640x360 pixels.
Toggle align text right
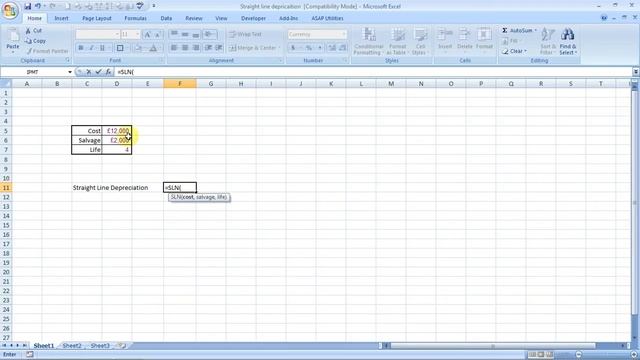(x=196, y=48)
